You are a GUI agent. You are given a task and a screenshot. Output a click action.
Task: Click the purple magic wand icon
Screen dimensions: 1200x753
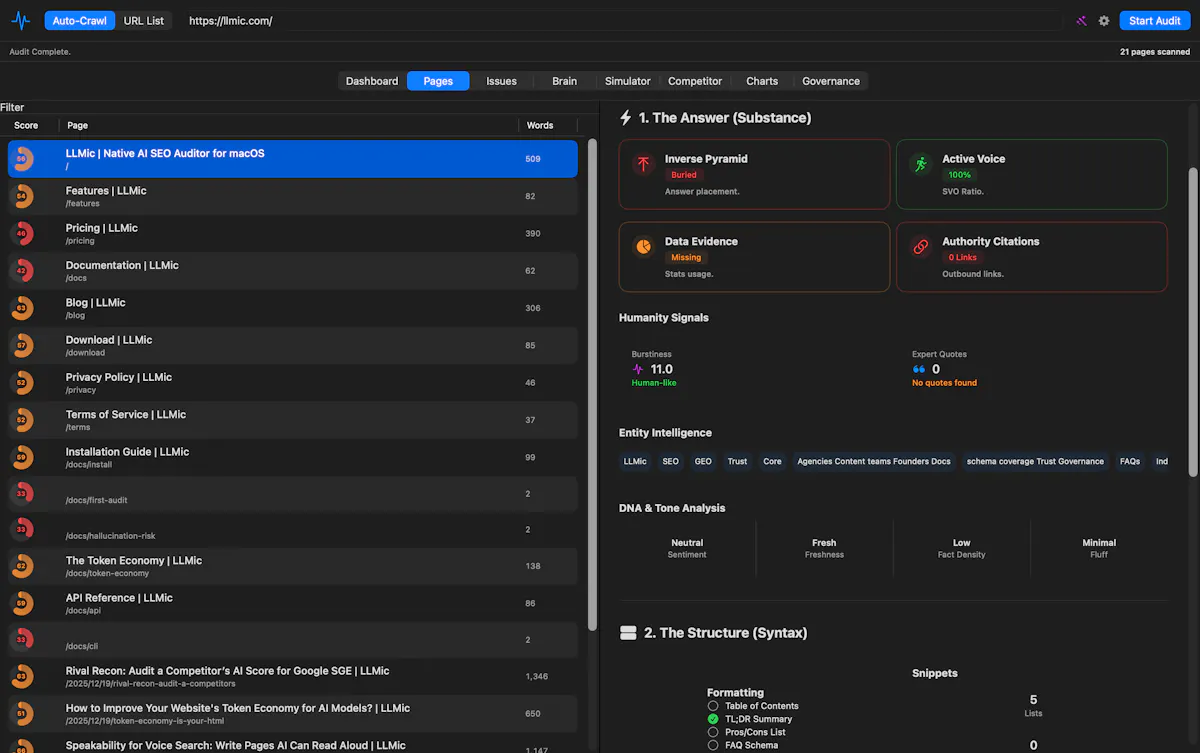(1081, 21)
